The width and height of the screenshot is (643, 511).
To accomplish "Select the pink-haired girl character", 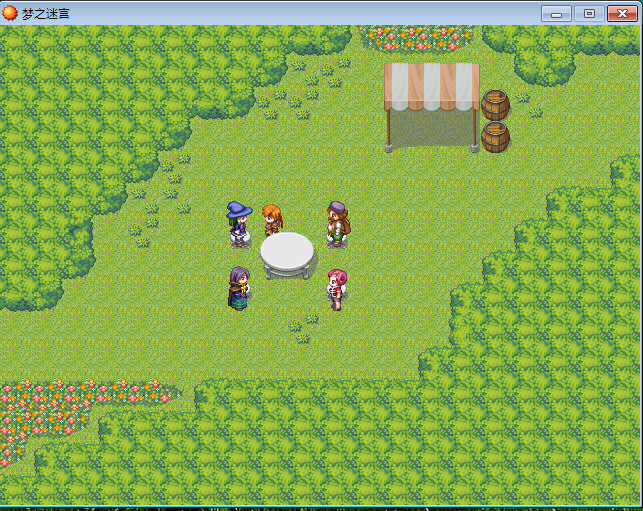I will point(337,290).
